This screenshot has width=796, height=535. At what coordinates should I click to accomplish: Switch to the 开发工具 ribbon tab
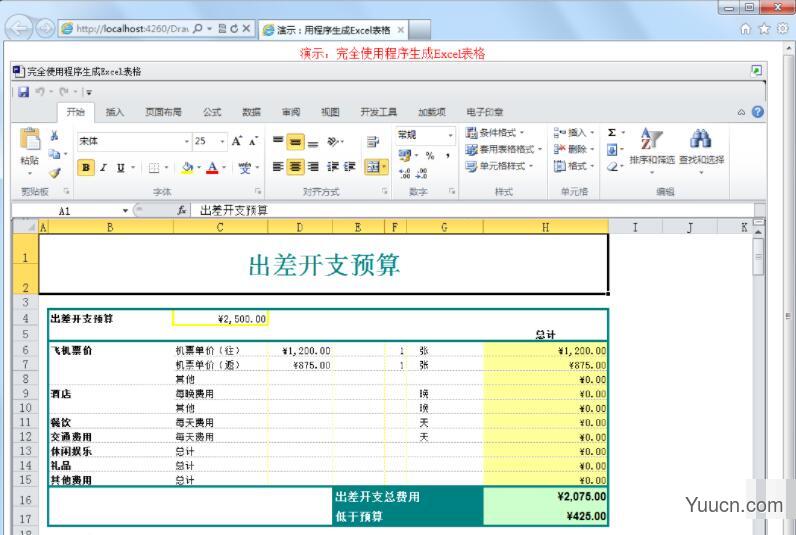378,112
